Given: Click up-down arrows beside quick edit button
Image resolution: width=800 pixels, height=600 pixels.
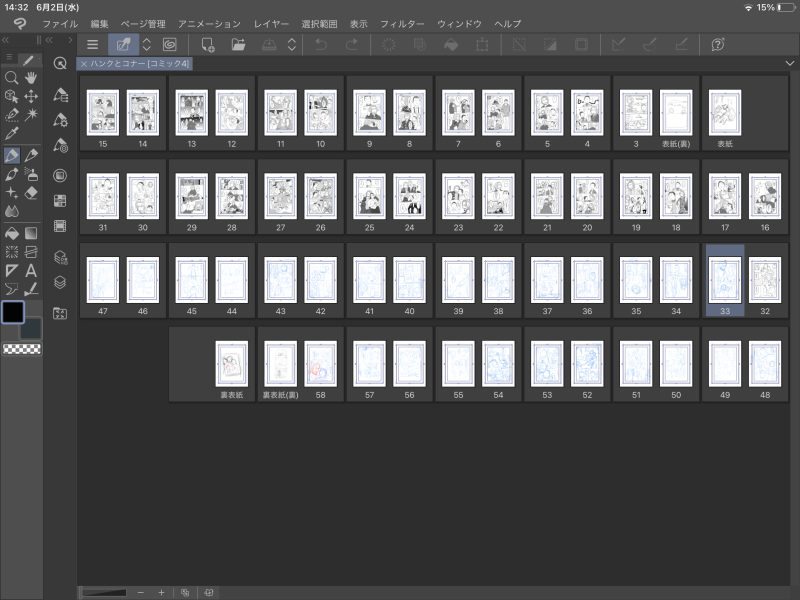Looking at the screenshot, I should coord(146,45).
